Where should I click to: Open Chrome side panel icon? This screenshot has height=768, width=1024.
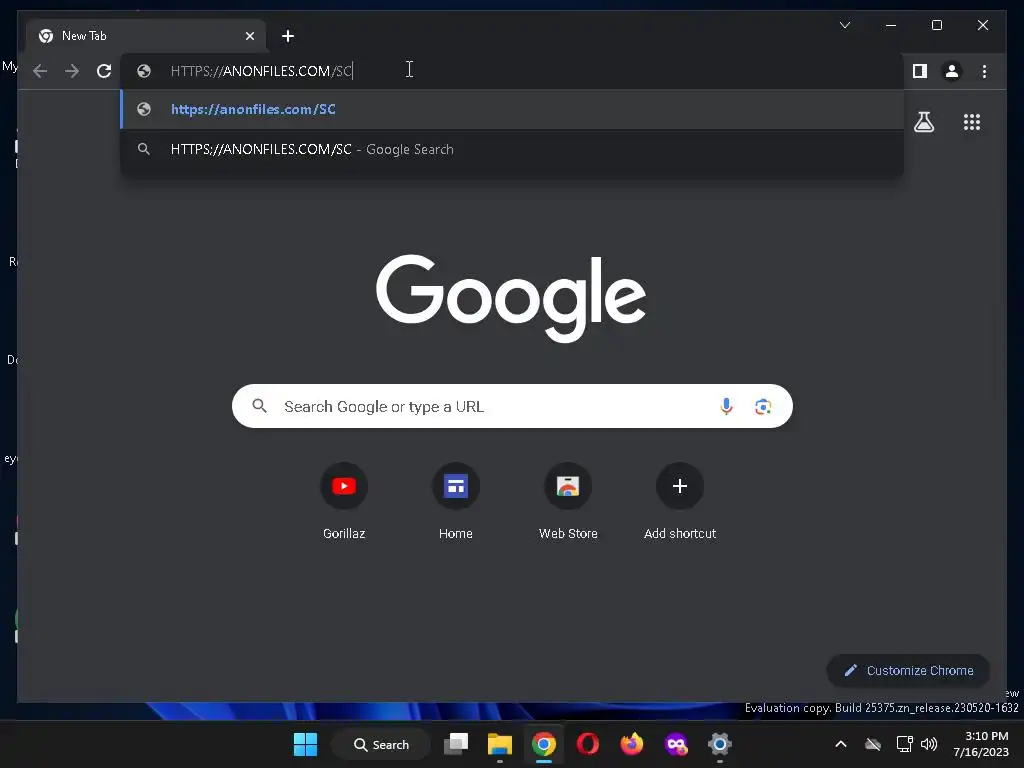pos(920,71)
